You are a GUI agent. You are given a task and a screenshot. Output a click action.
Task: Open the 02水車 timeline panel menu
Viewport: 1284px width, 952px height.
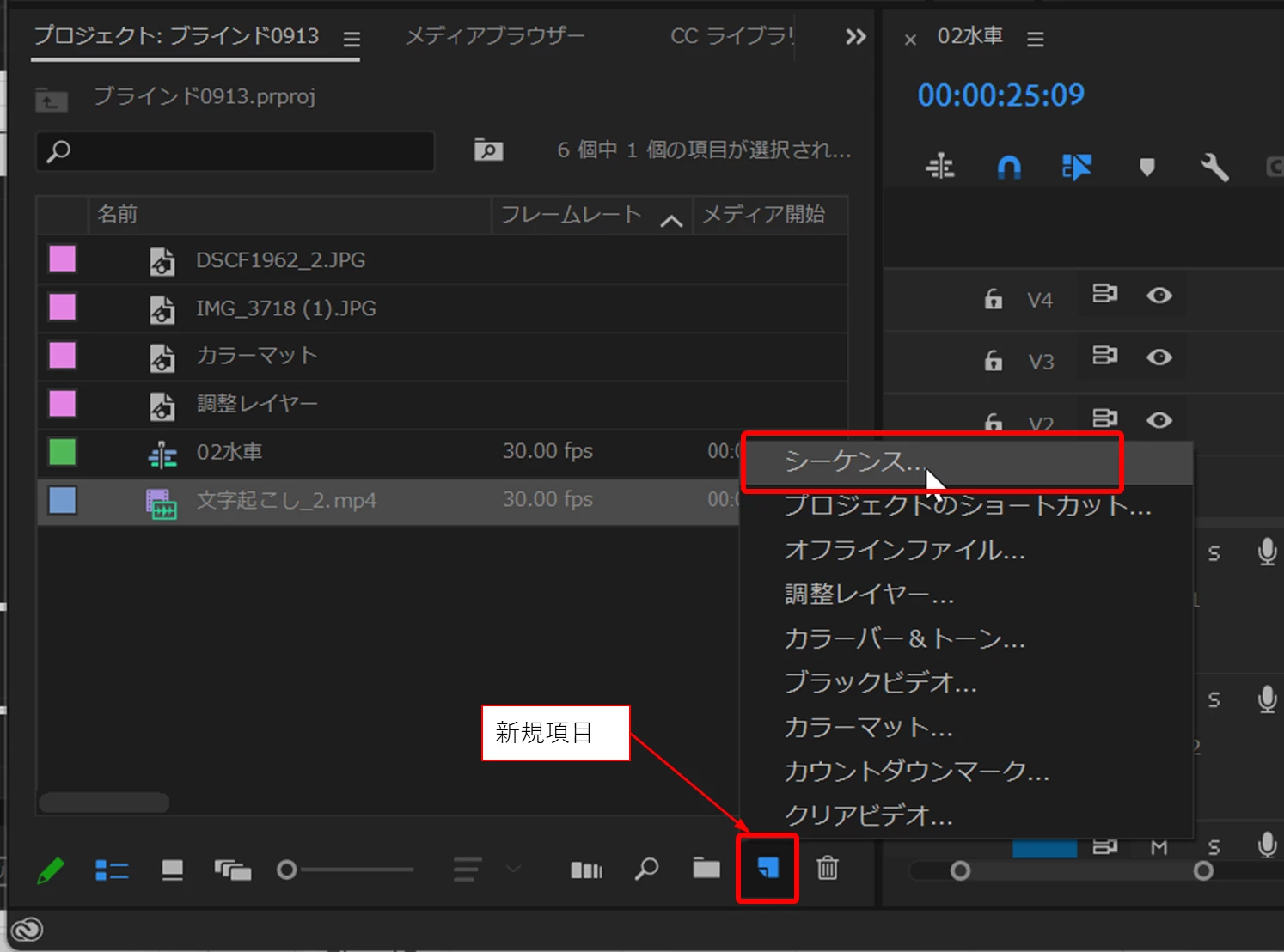click(1036, 39)
